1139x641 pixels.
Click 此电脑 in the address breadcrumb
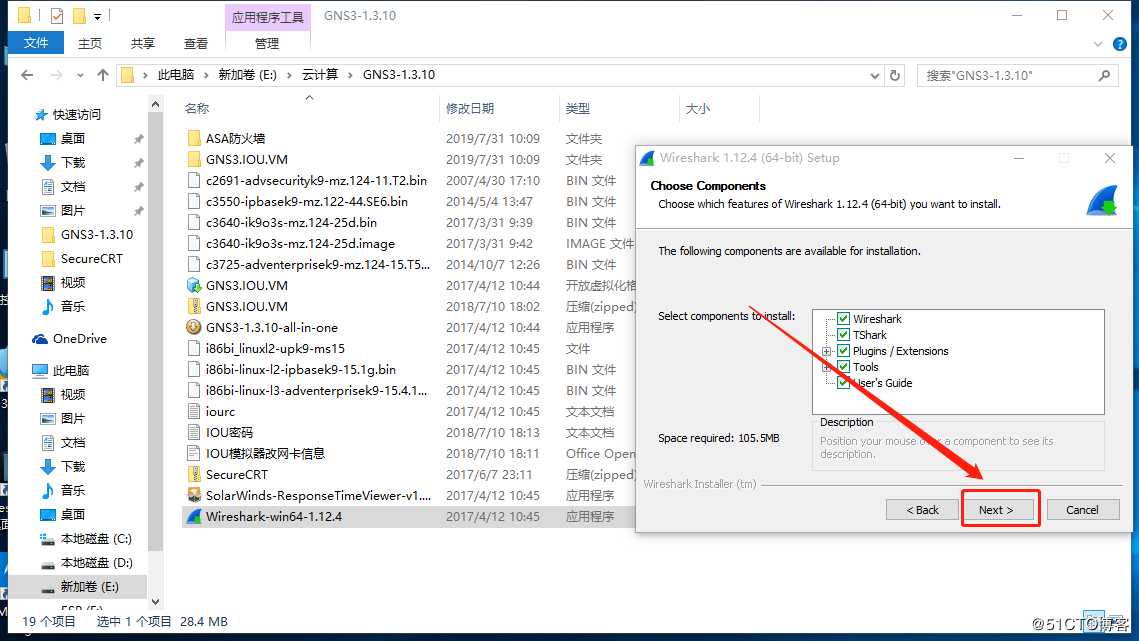176,75
